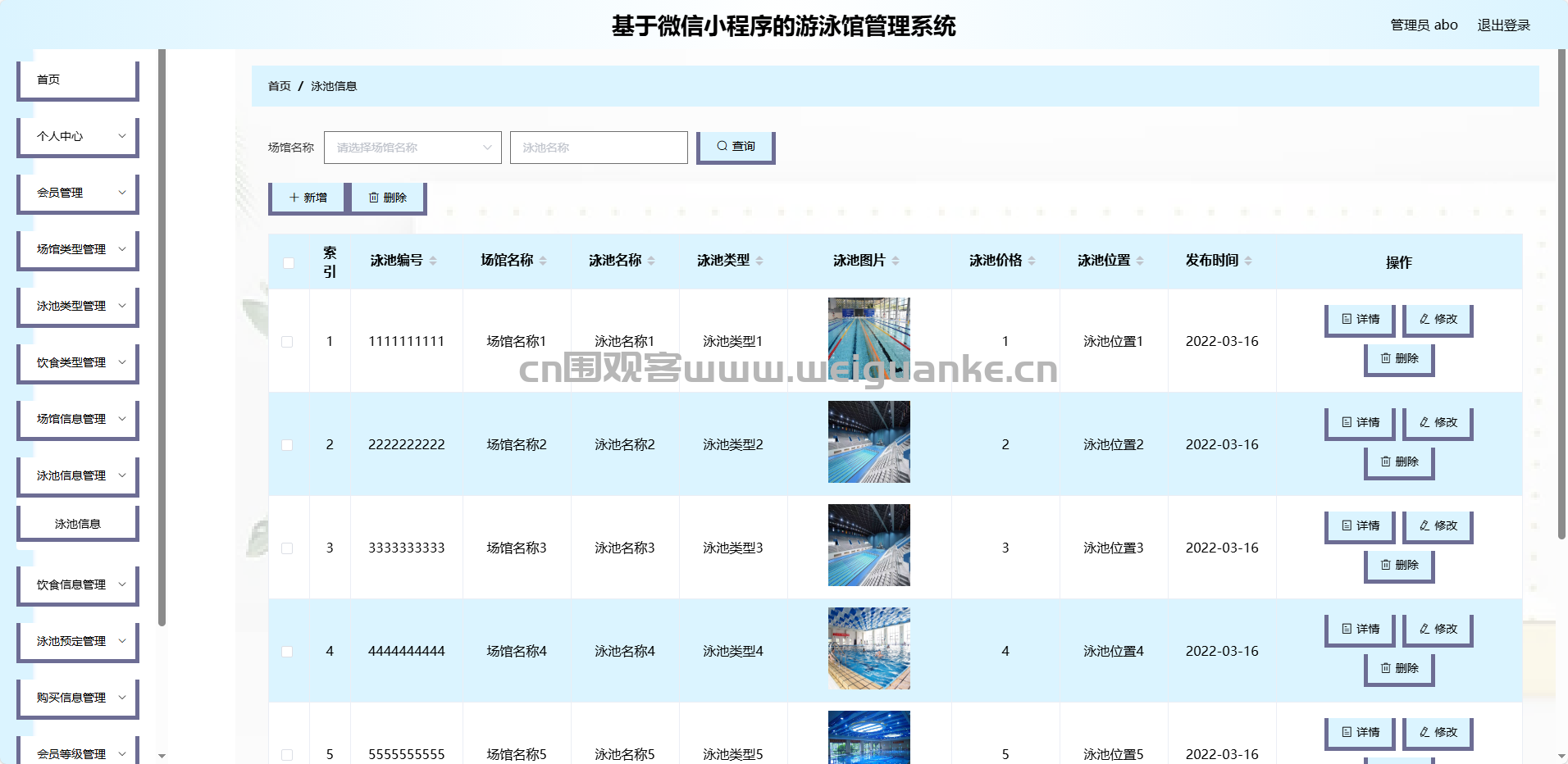Check the row 1 checkbox for 1111111111
Image resolution: width=1568 pixels, height=764 pixels.
[x=287, y=342]
